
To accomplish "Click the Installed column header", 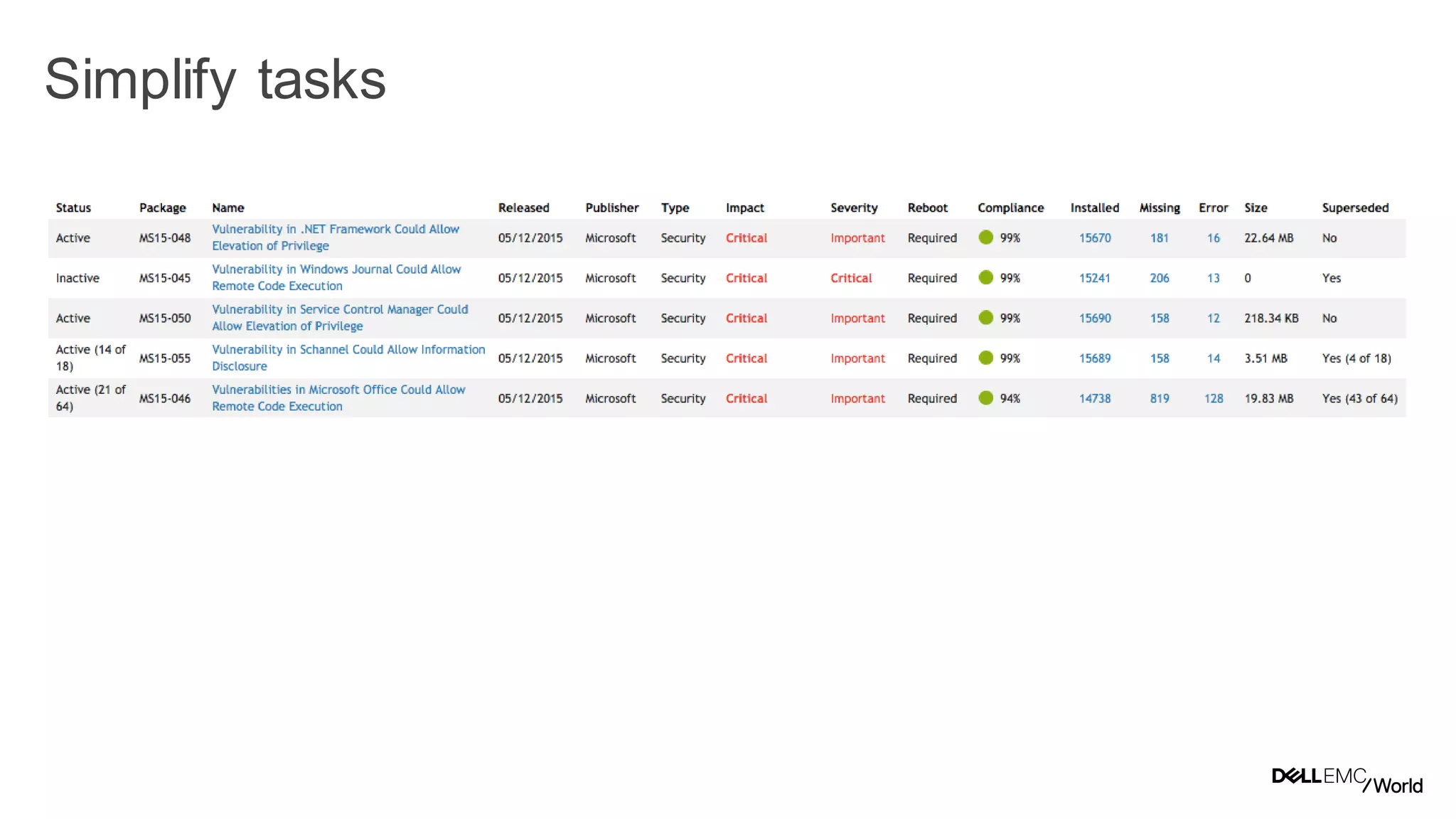I will (1095, 208).
